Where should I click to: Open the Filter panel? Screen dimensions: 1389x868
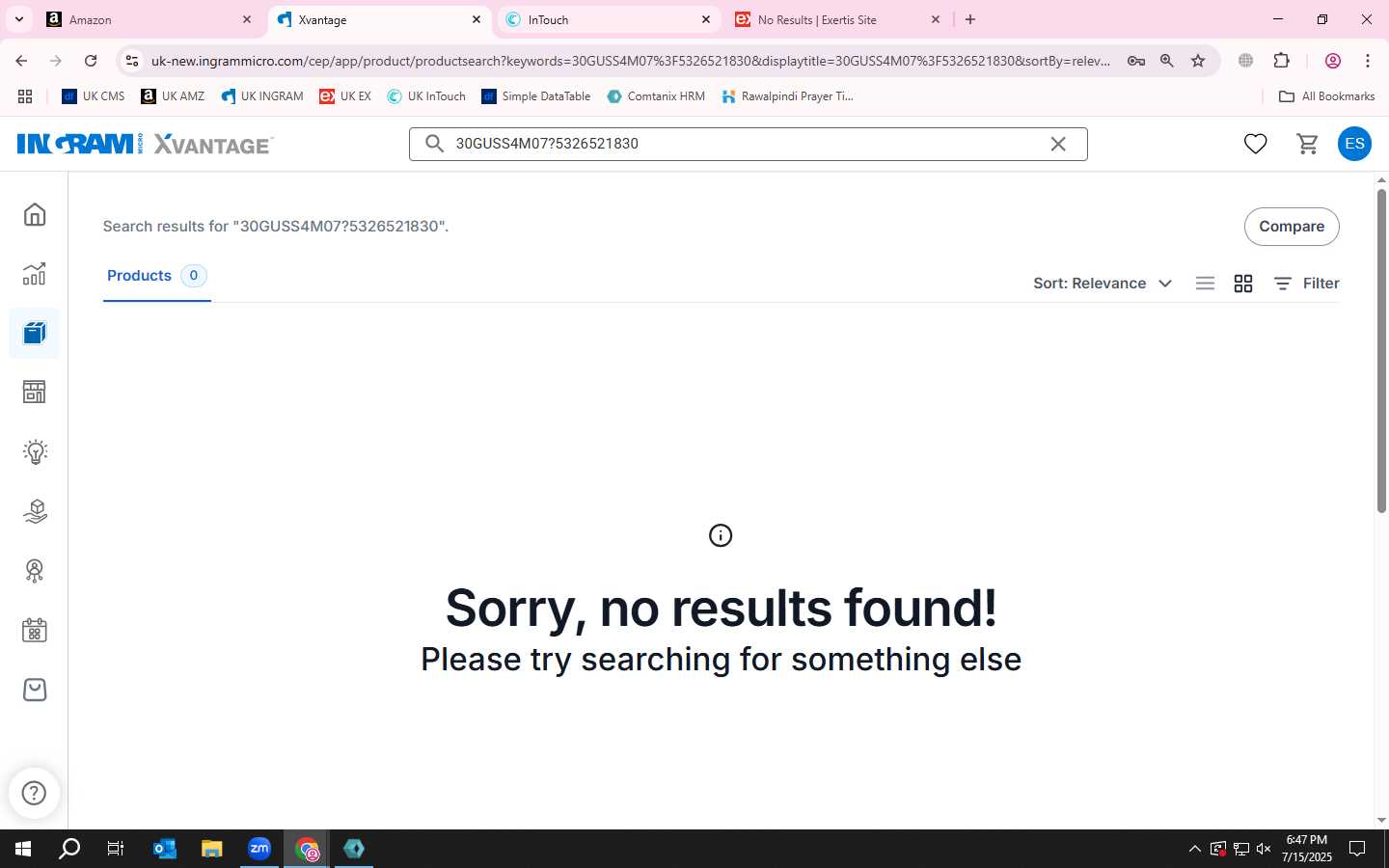pos(1306,284)
